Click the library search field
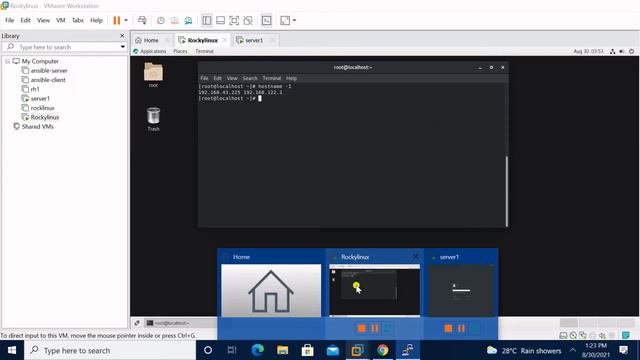Screen dimensions: 640x360 point(61,47)
